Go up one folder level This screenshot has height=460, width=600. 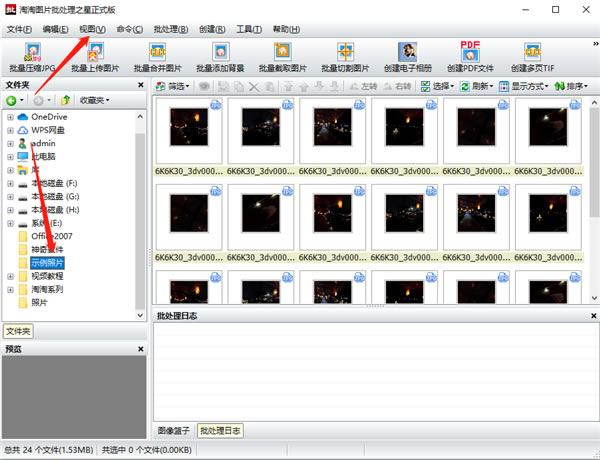(65, 100)
